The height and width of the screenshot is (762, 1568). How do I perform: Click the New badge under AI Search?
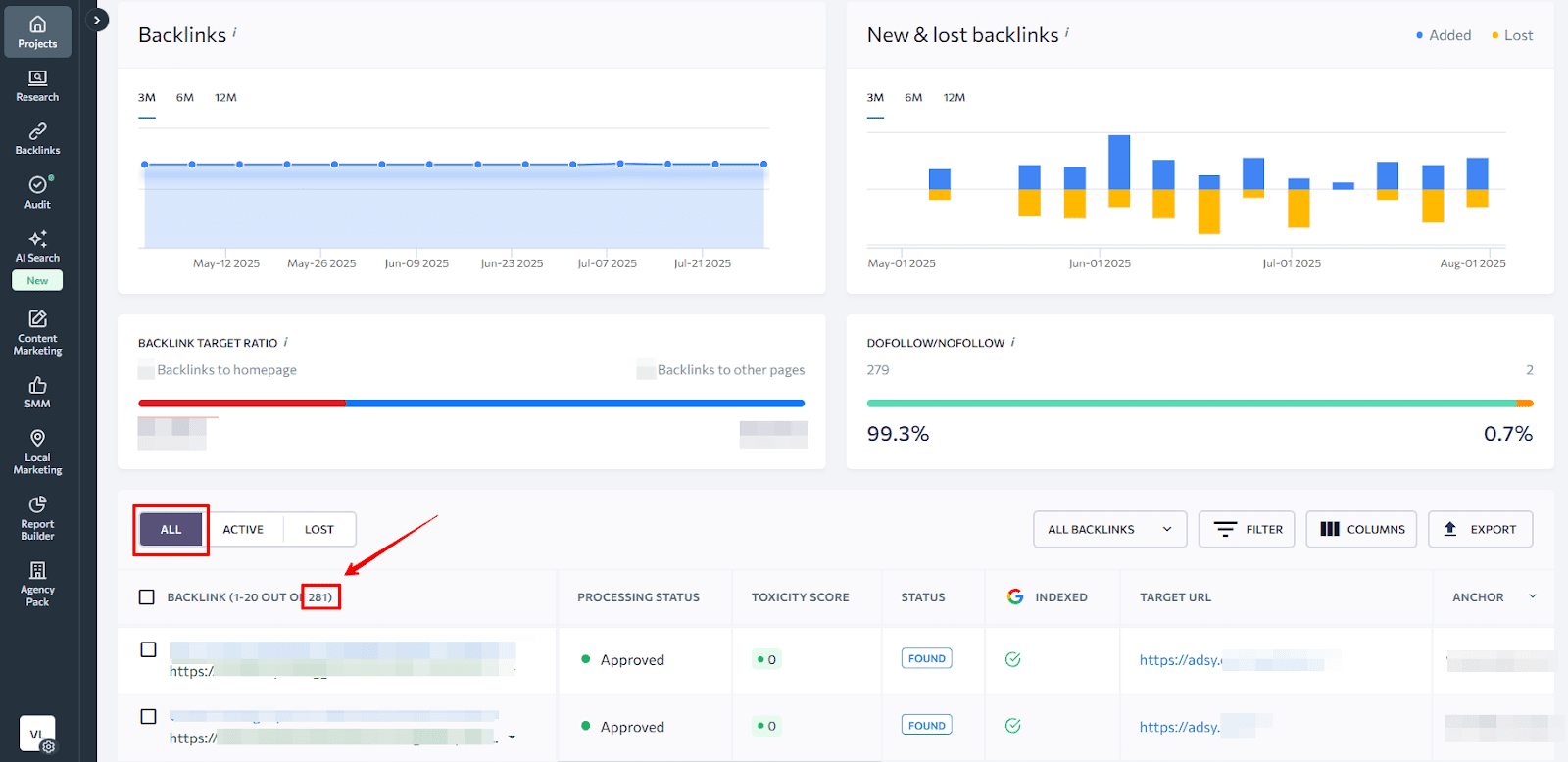(37, 281)
